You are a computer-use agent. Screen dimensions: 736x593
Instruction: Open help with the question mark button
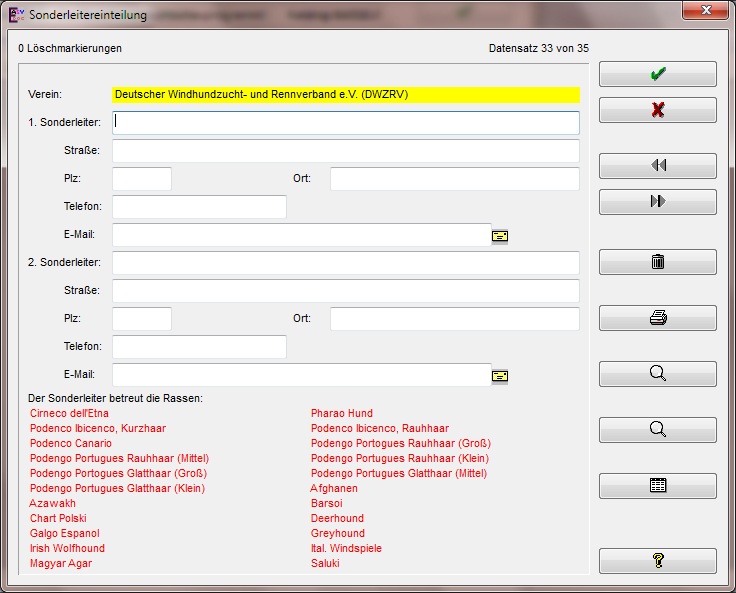click(x=658, y=561)
